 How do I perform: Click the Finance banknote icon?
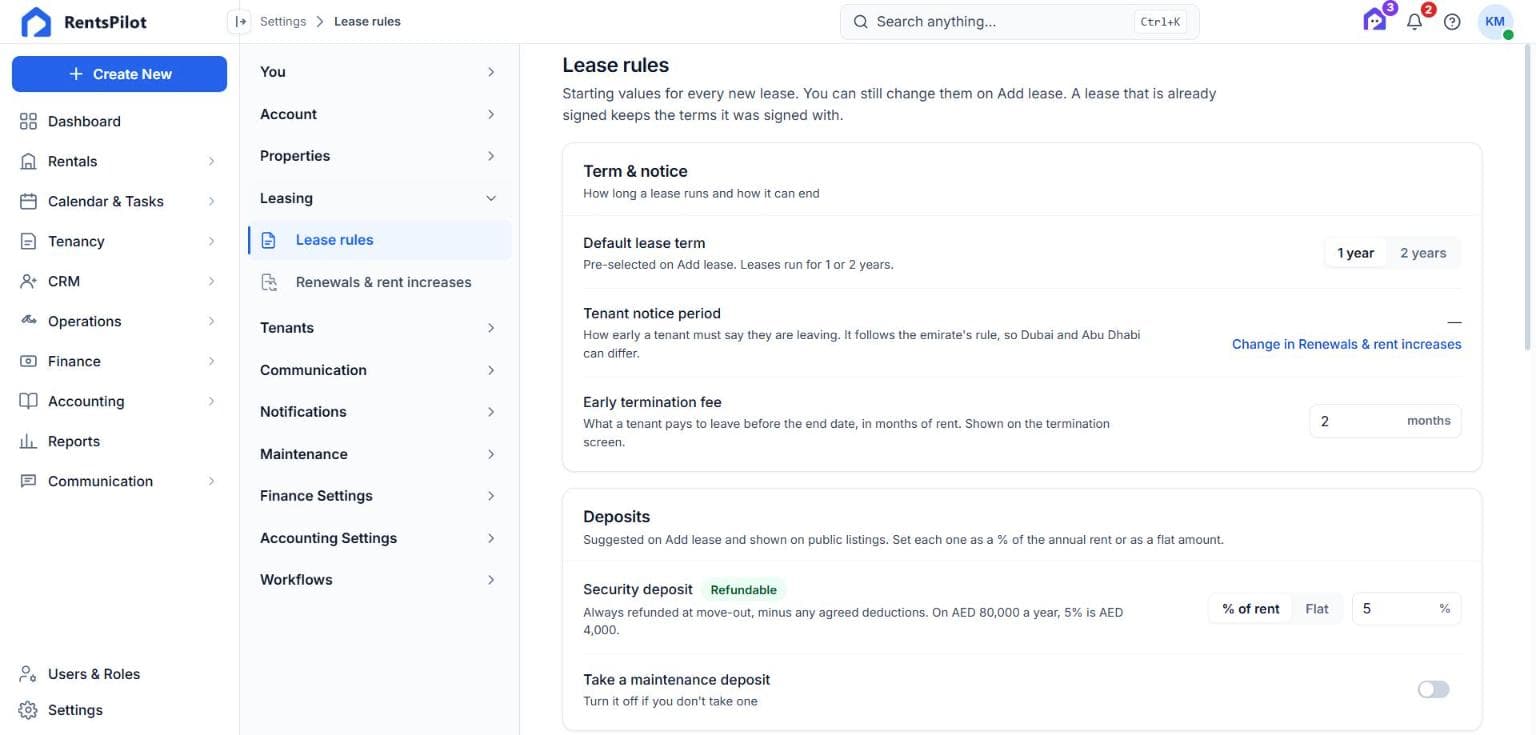28,361
